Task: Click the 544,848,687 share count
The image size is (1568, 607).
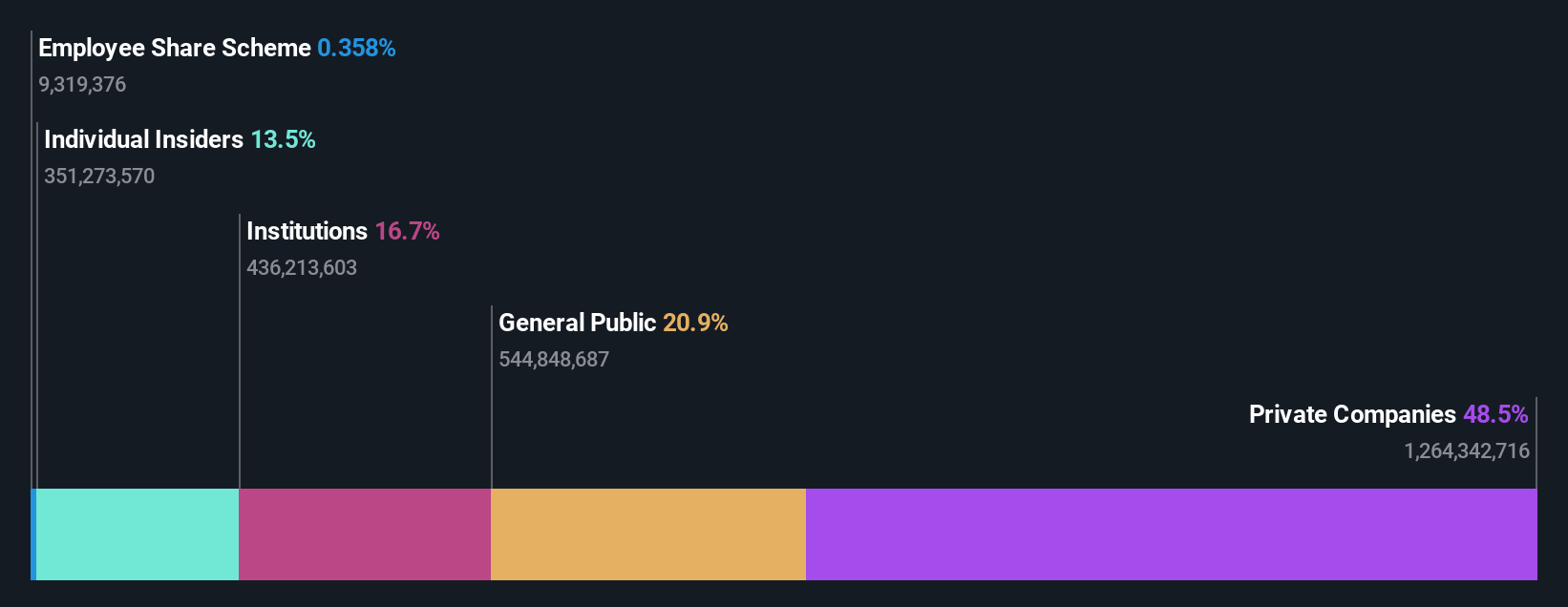Action: 554,359
